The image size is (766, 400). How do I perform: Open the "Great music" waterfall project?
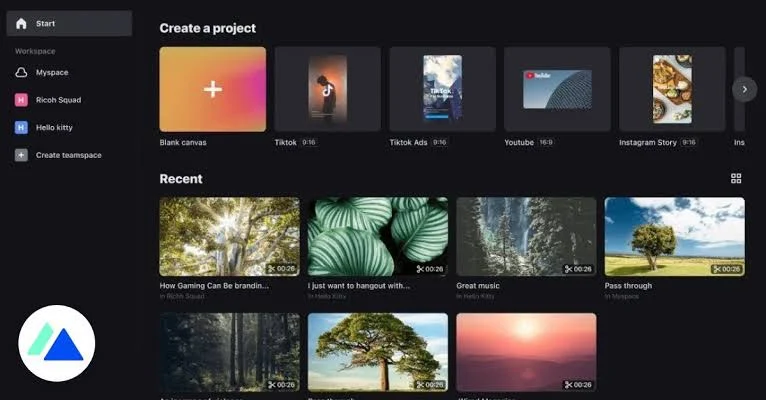pos(526,236)
